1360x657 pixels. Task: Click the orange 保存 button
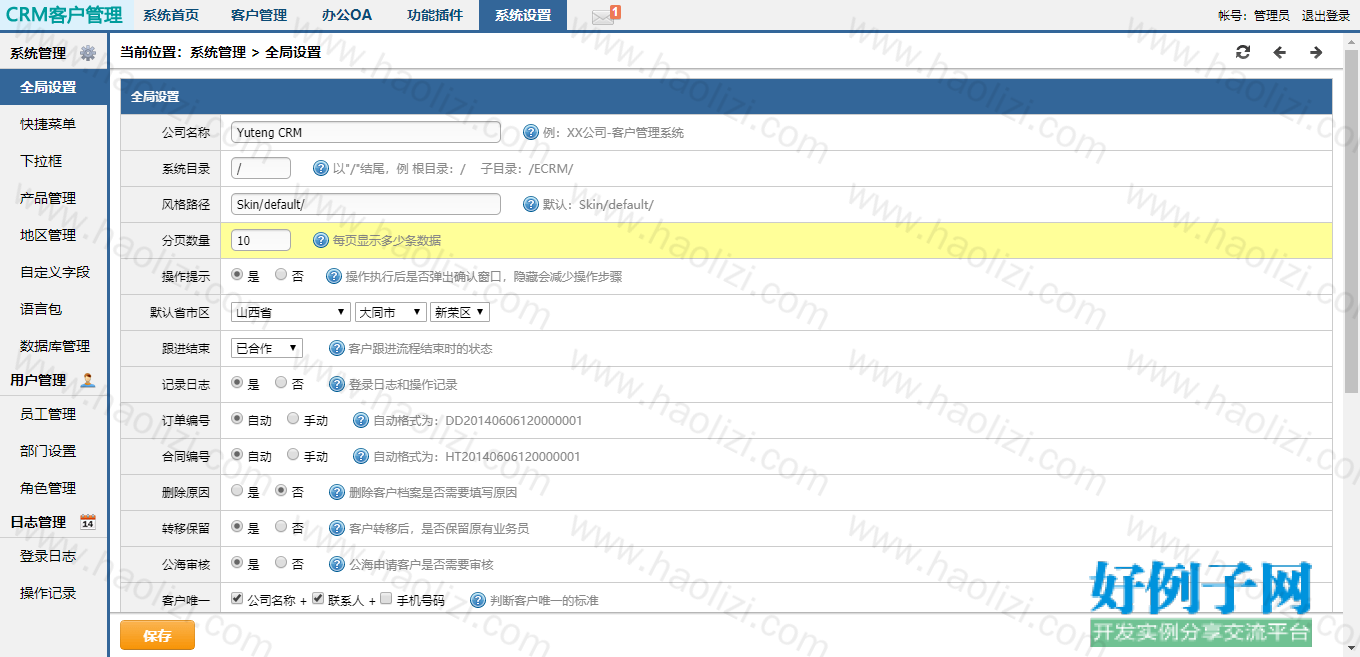coord(157,635)
